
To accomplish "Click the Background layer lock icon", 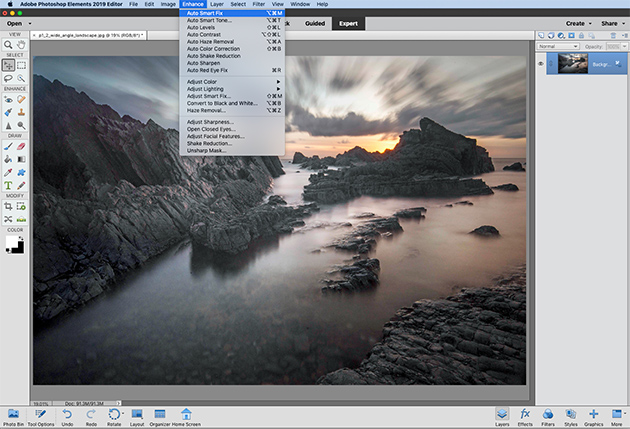I will coord(618,63).
